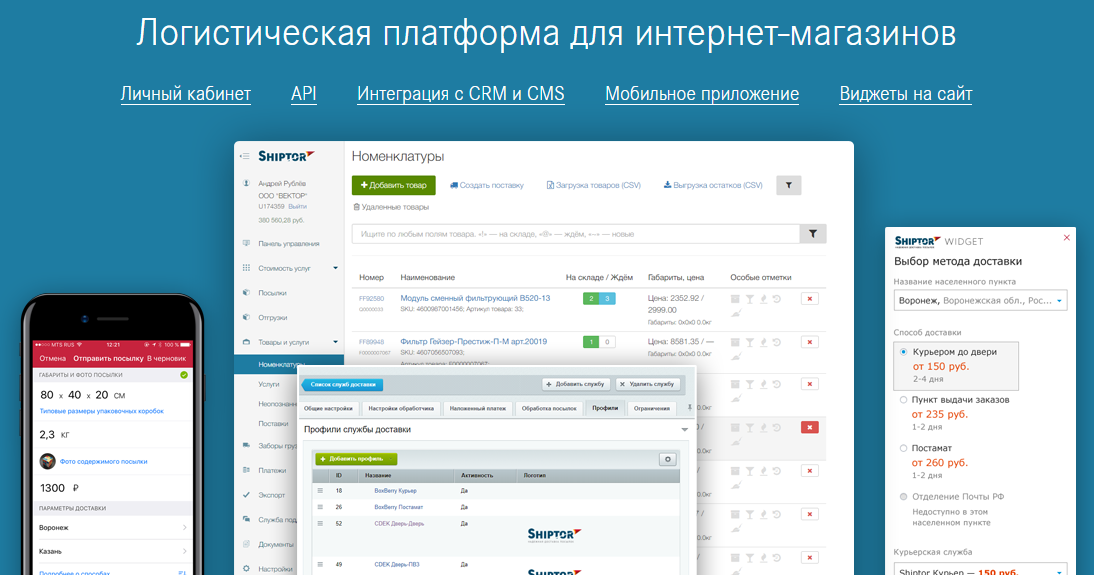
Task: Click green checkmark in Габариты header on phone
Action: click(x=184, y=375)
